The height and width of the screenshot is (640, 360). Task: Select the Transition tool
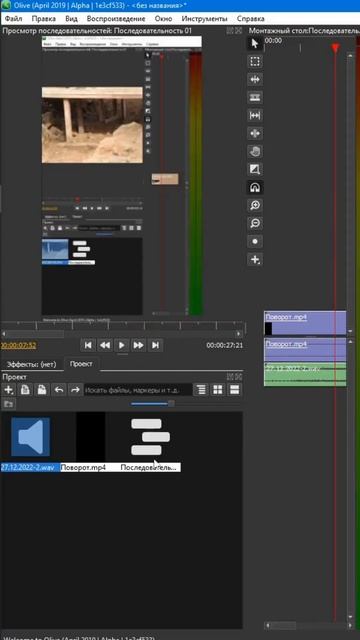click(x=255, y=169)
